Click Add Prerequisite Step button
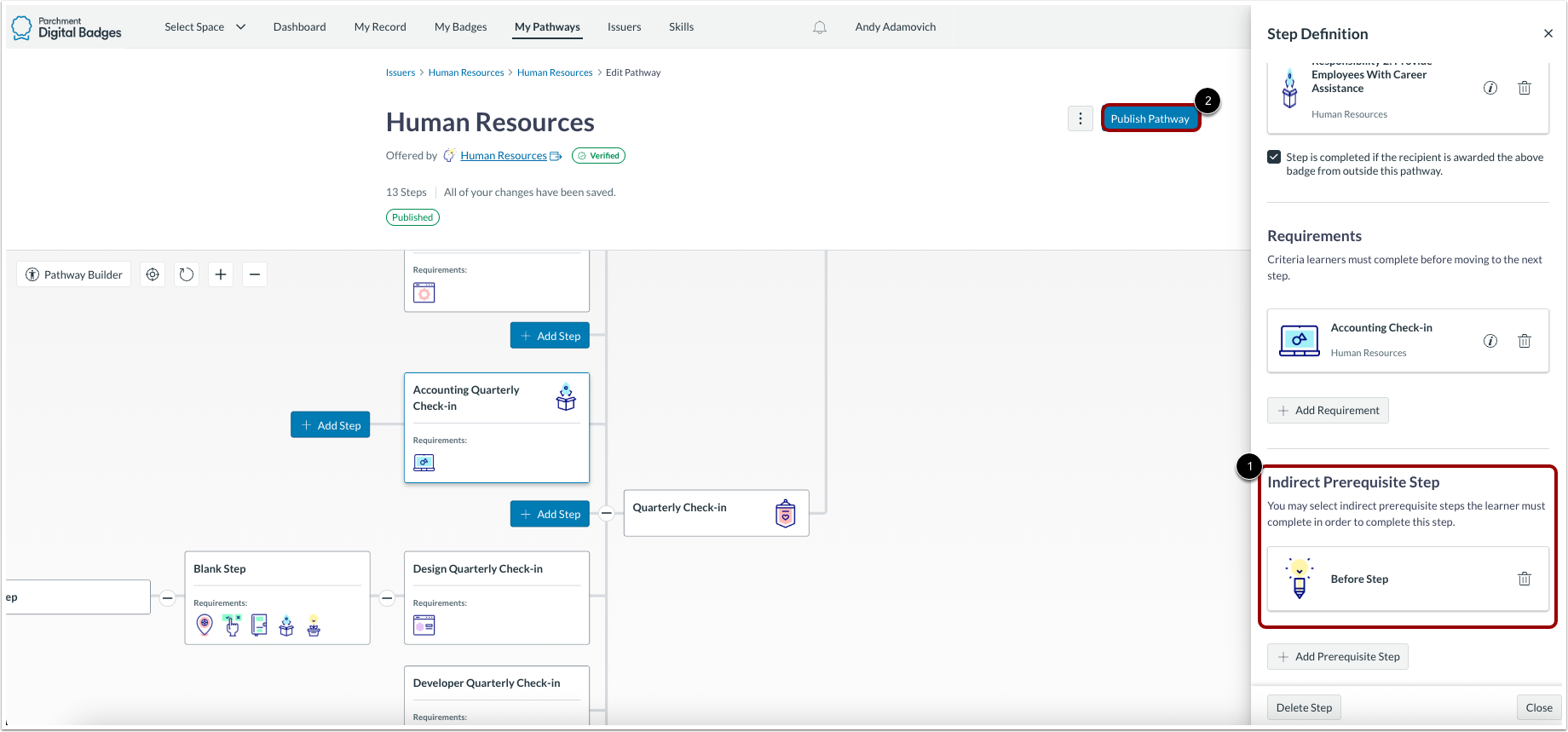Image resolution: width=1568 pixels, height=732 pixels. 1338,656
